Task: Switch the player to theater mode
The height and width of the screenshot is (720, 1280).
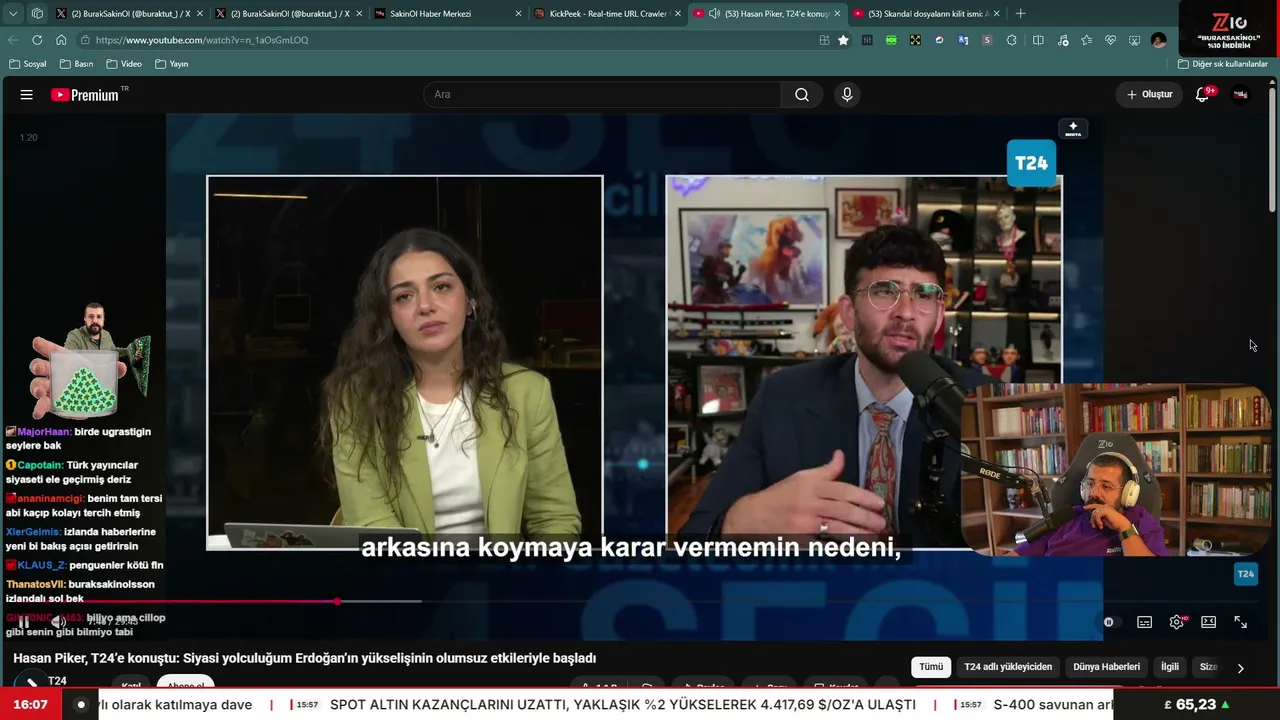Action: pyautogui.click(x=1209, y=622)
